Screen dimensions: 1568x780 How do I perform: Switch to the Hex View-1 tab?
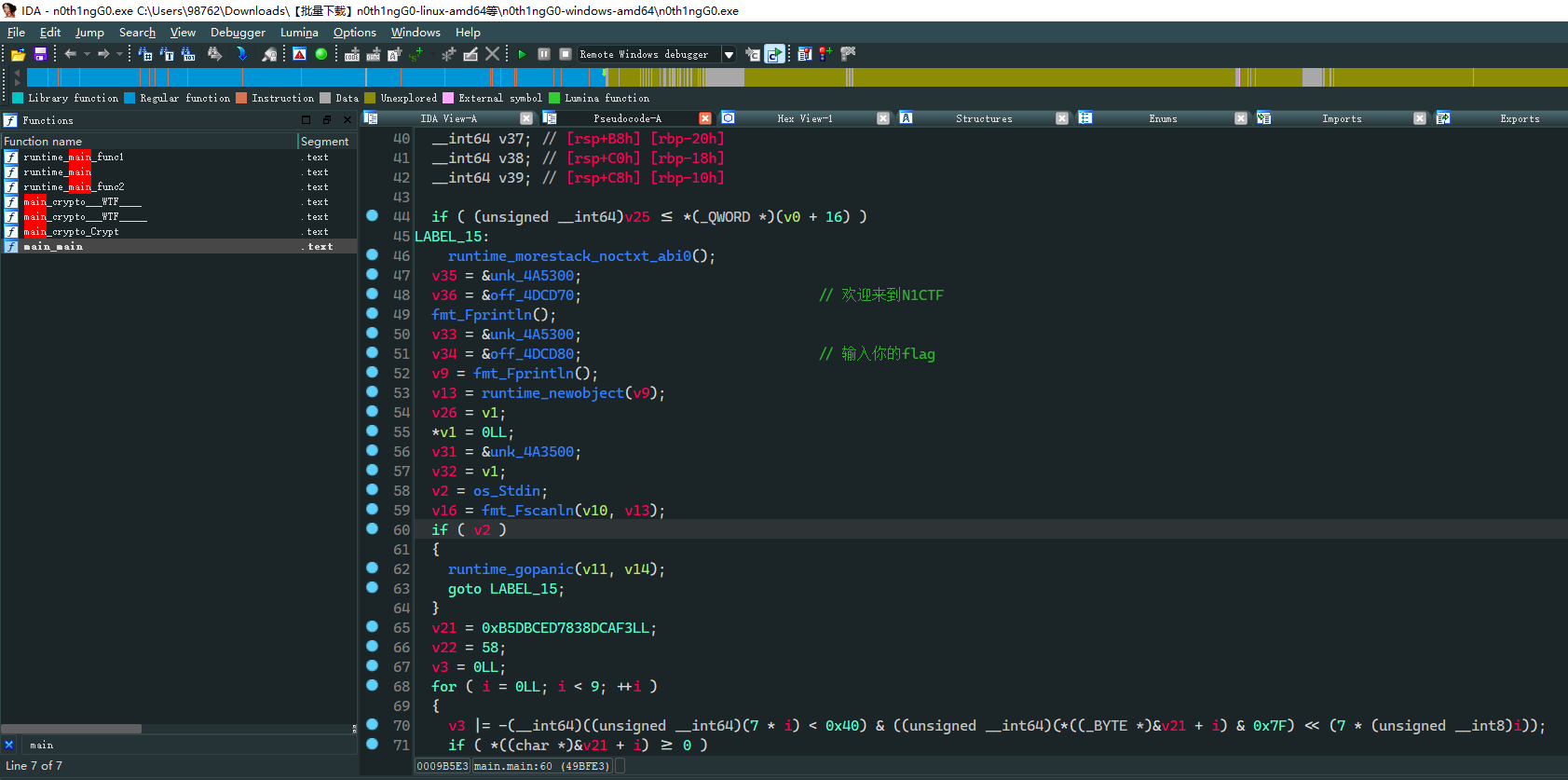804,118
